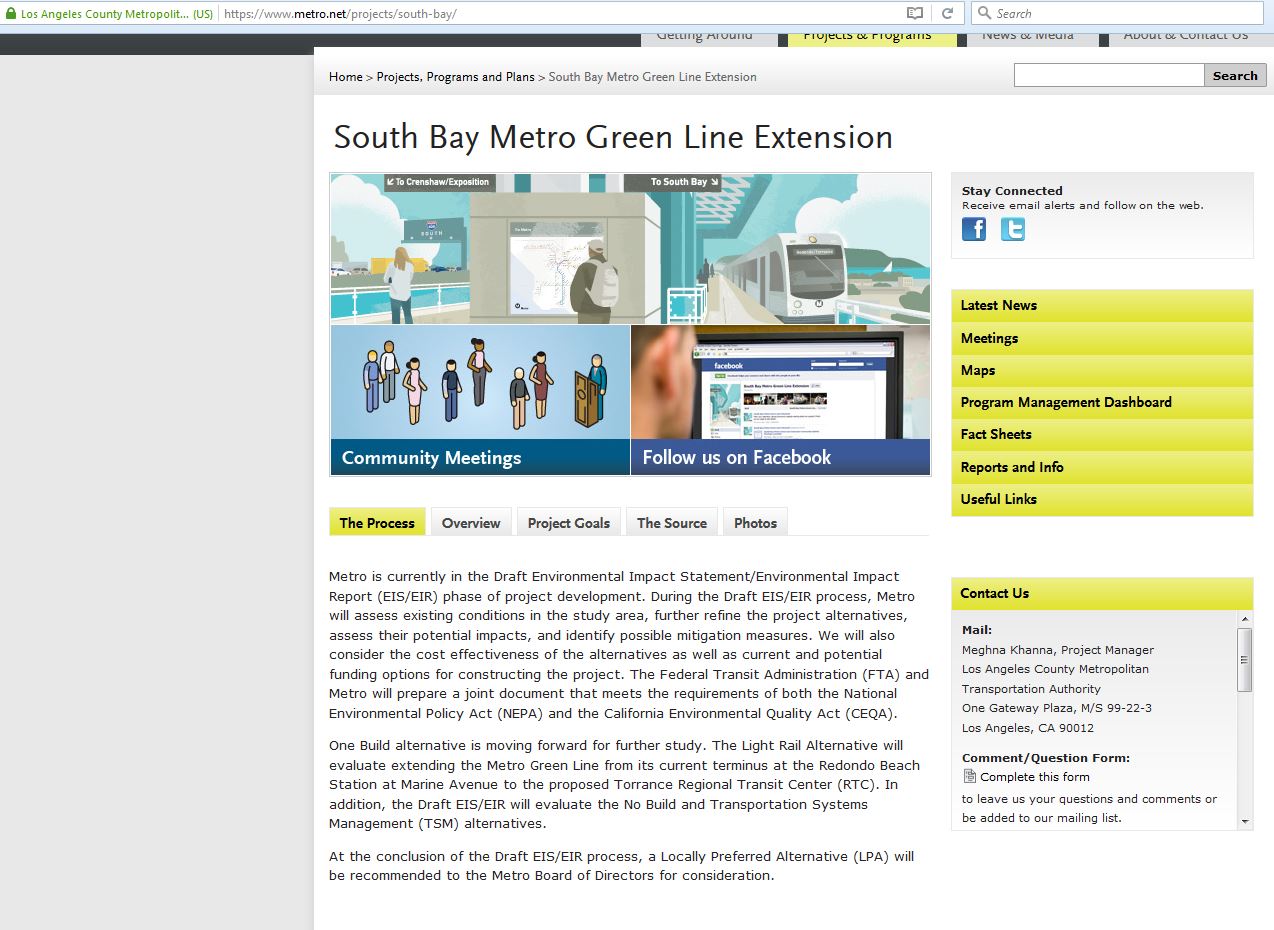Image resolution: width=1274 pixels, height=930 pixels.
Task: Open the Program Management Dashboard sidebar link
Action: coord(1065,402)
